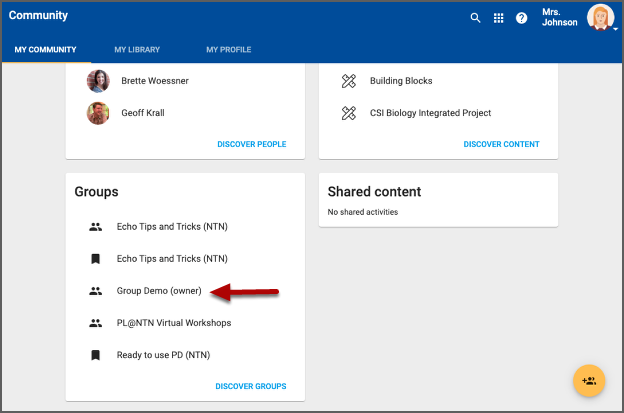This screenshot has width=624, height=413.
Task: Click the help question mark icon
Action: pyautogui.click(x=522, y=18)
